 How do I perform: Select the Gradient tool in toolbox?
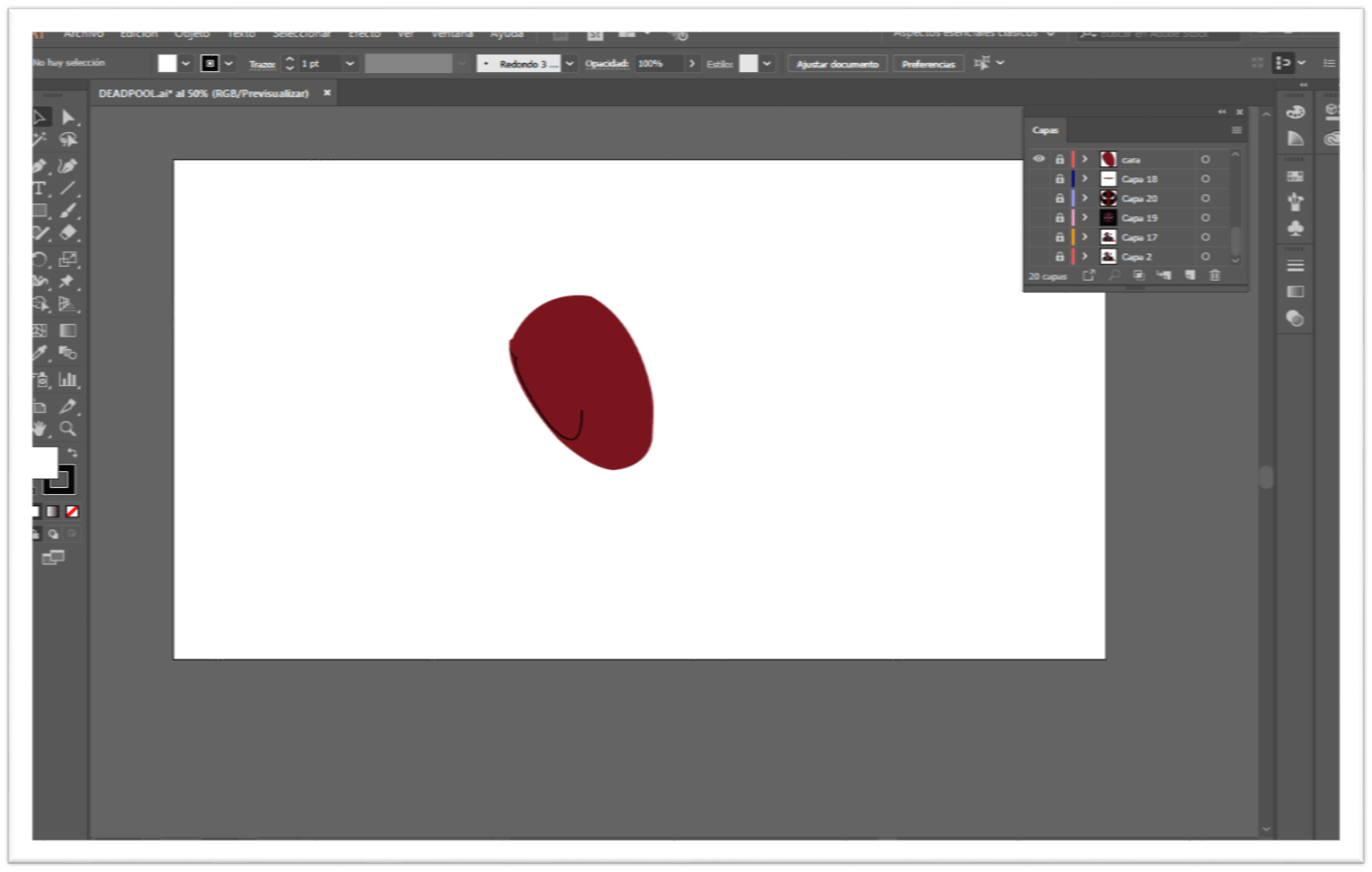point(68,330)
